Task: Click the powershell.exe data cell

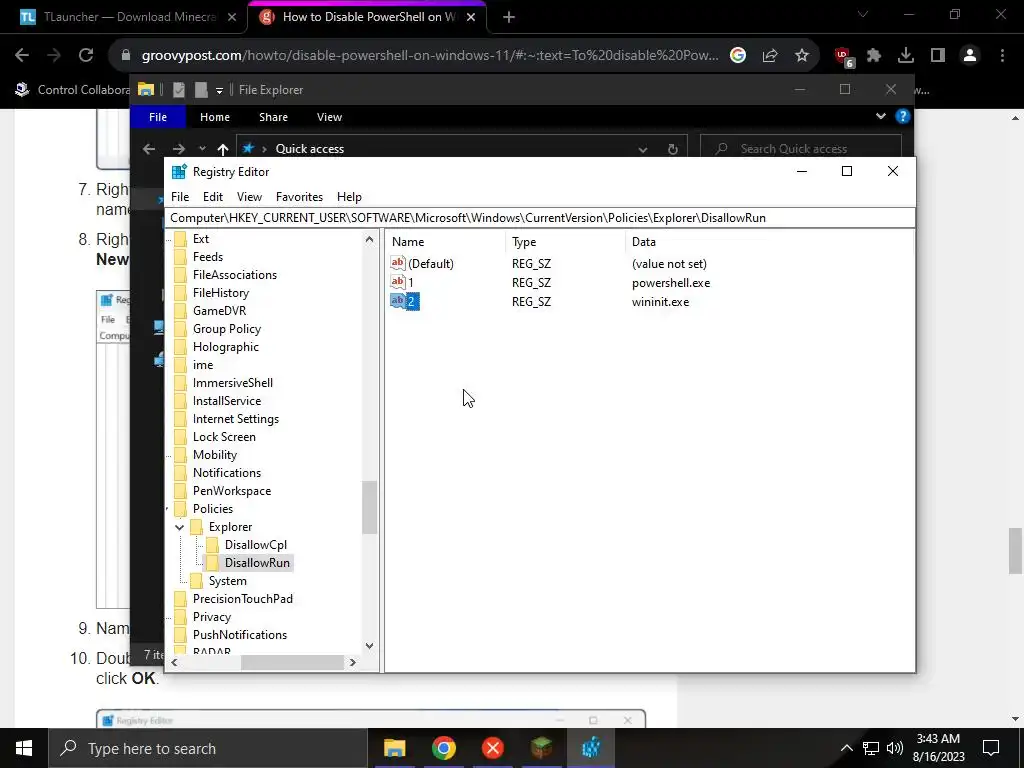Action: (x=671, y=283)
